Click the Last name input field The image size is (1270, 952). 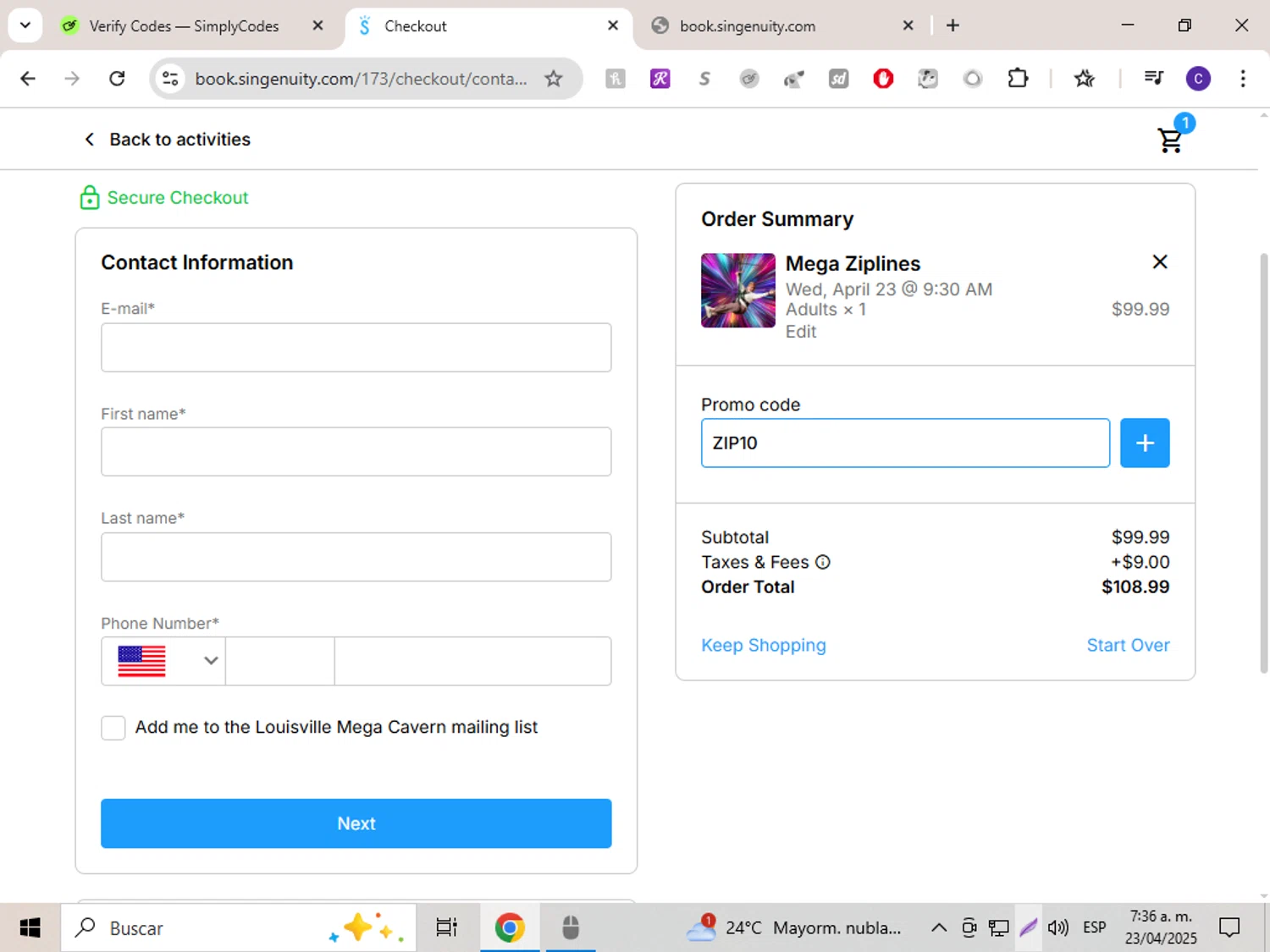pyautogui.click(x=356, y=557)
